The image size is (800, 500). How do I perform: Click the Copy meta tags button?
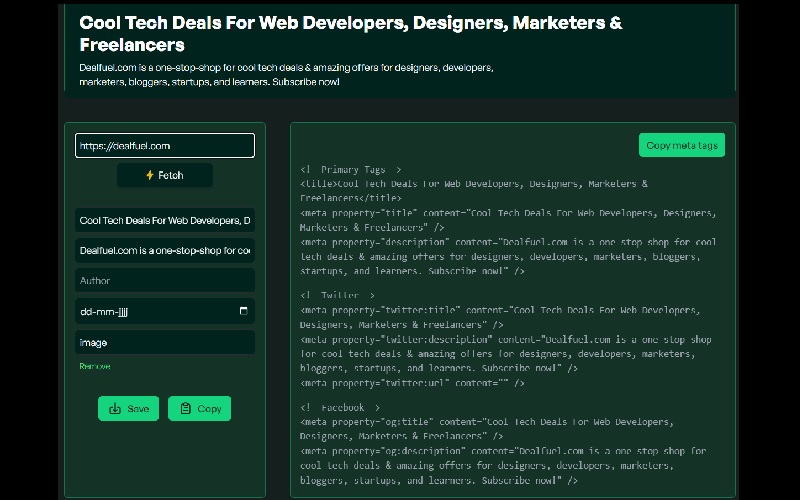(x=682, y=145)
